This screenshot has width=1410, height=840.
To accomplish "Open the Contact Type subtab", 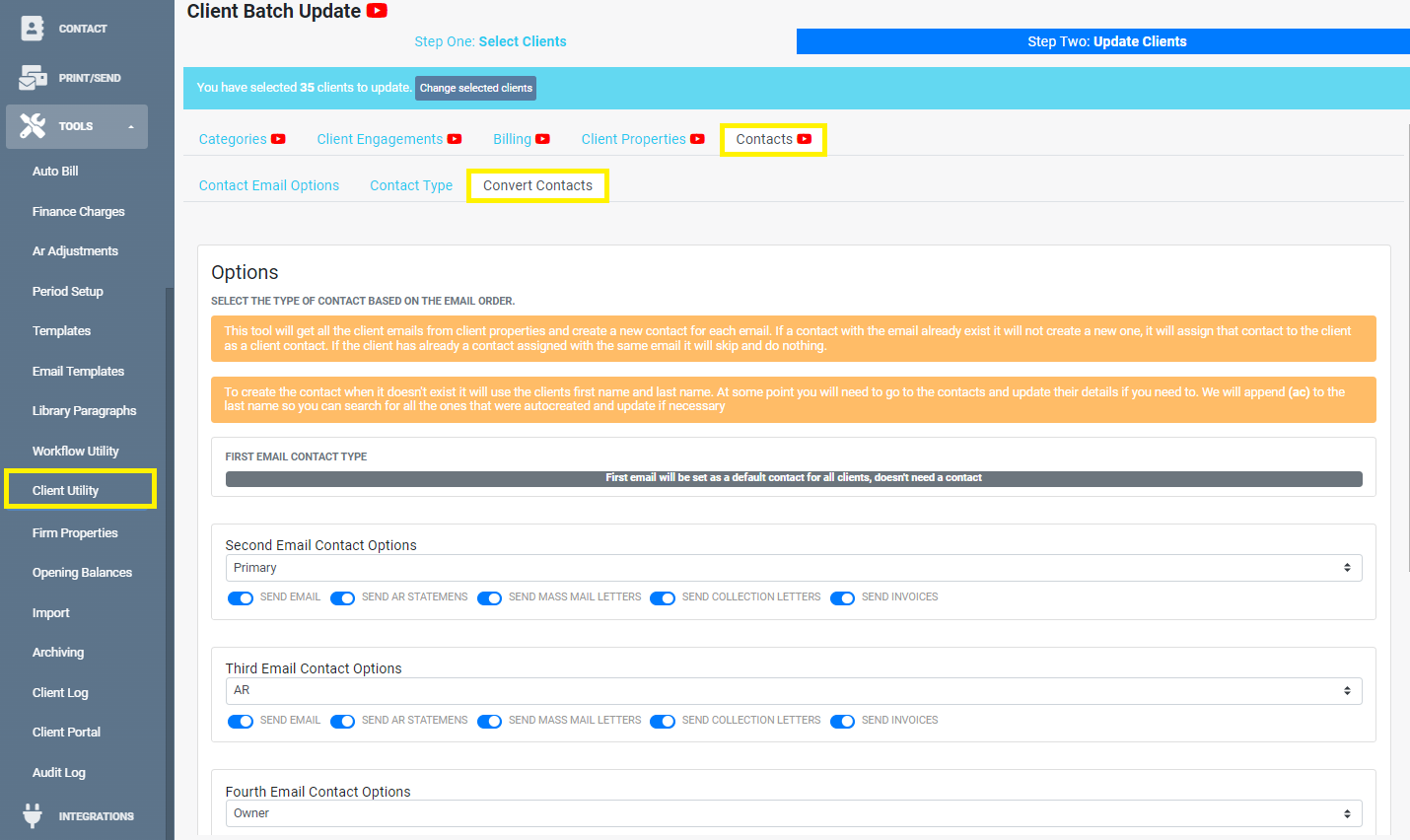I will (x=411, y=185).
